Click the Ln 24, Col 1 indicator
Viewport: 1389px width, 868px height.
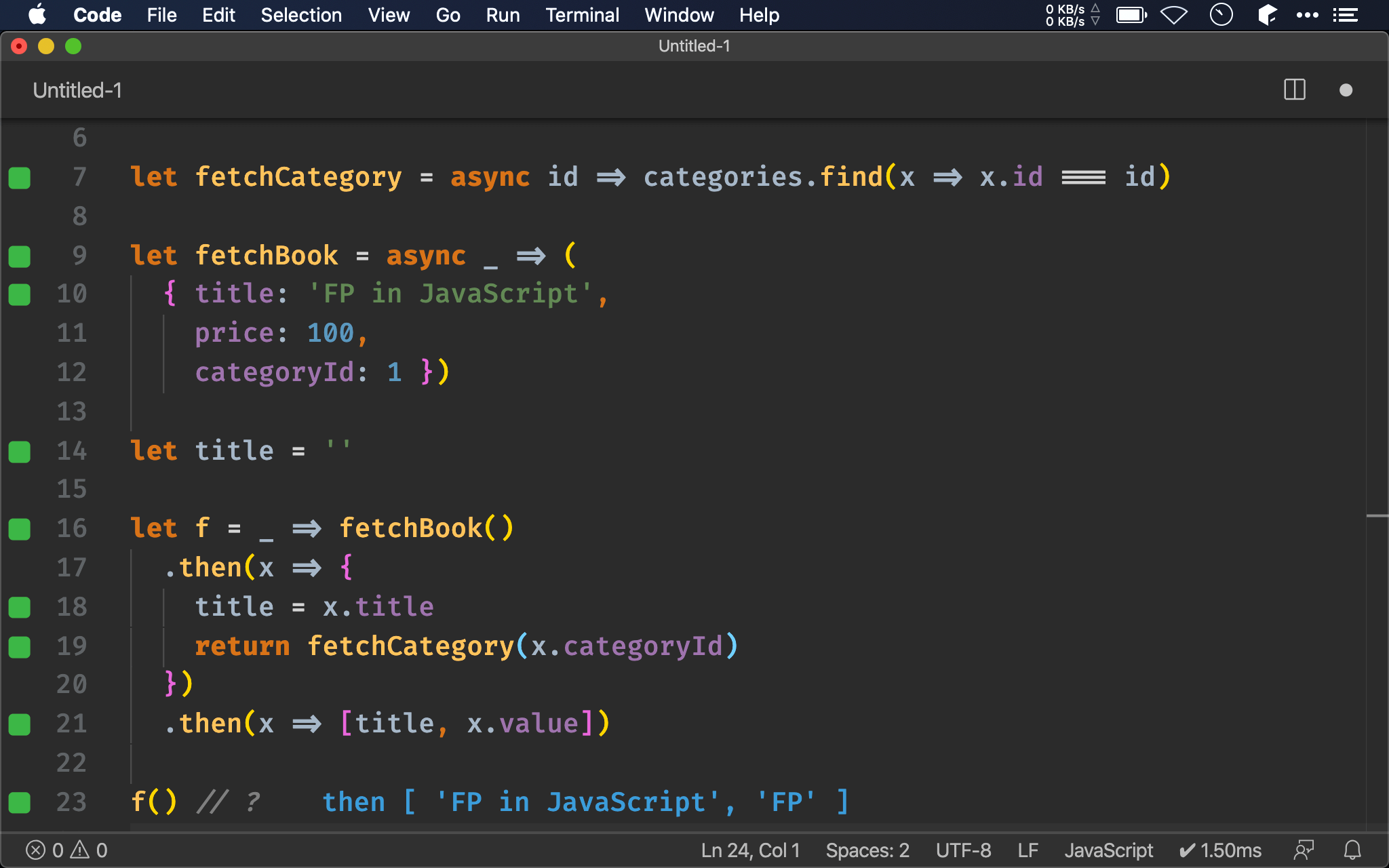[x=750, y=850]
